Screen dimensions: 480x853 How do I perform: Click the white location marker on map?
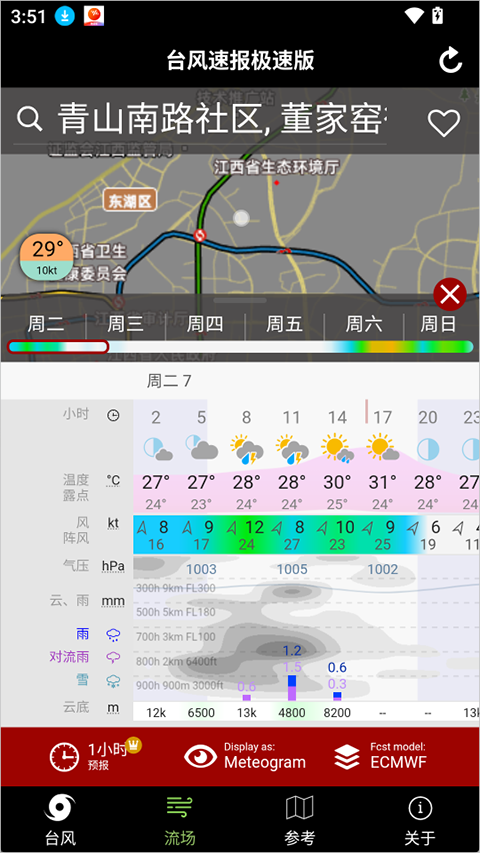pos(241,218)
